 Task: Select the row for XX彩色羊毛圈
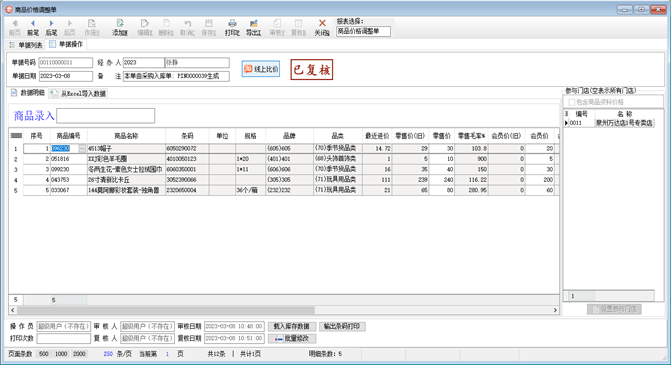click(291, 159)
